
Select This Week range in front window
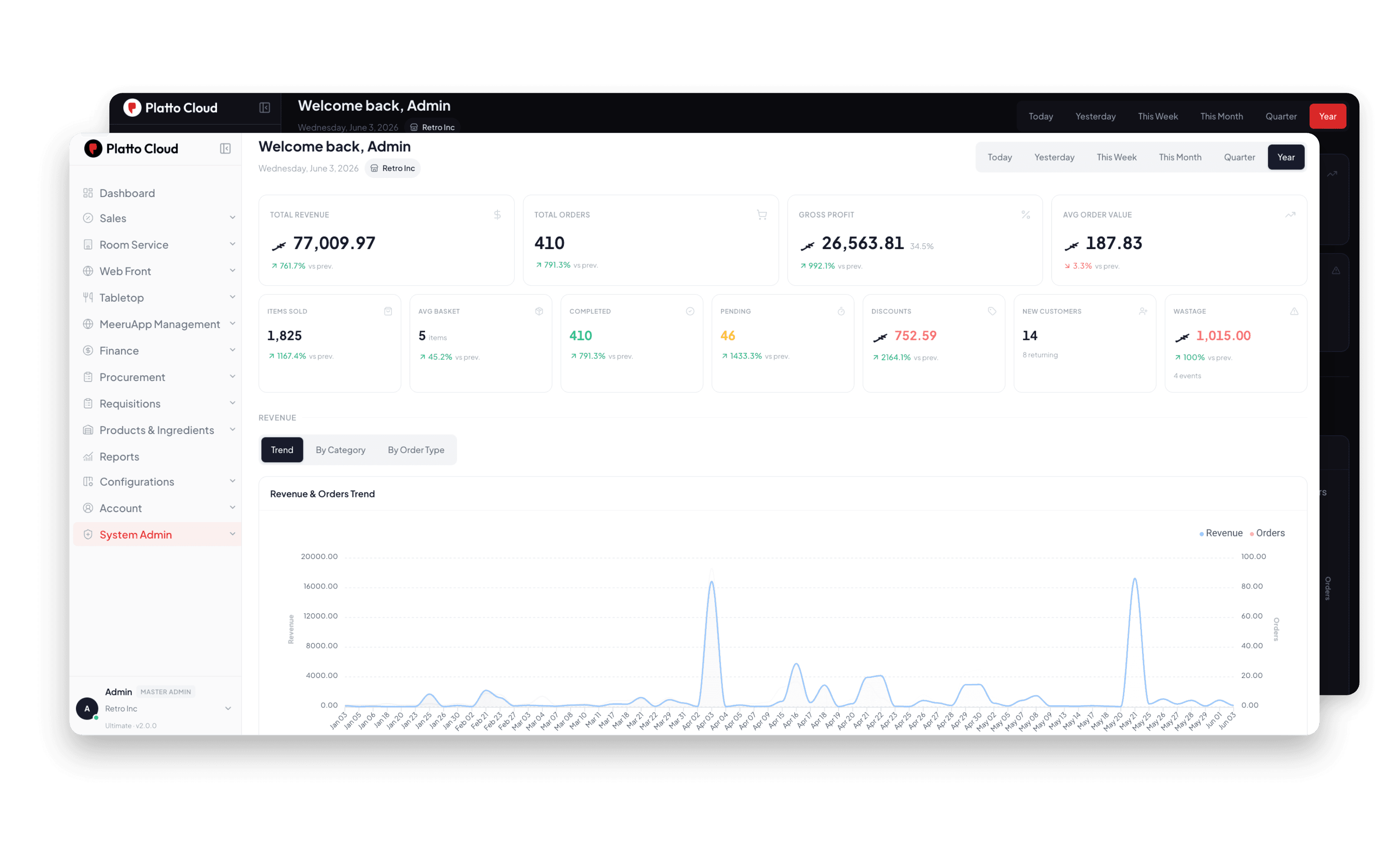(1116, 157)
